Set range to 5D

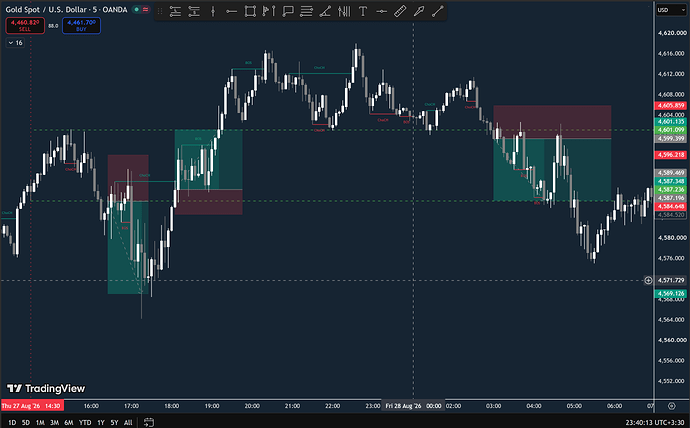[26, 422]
